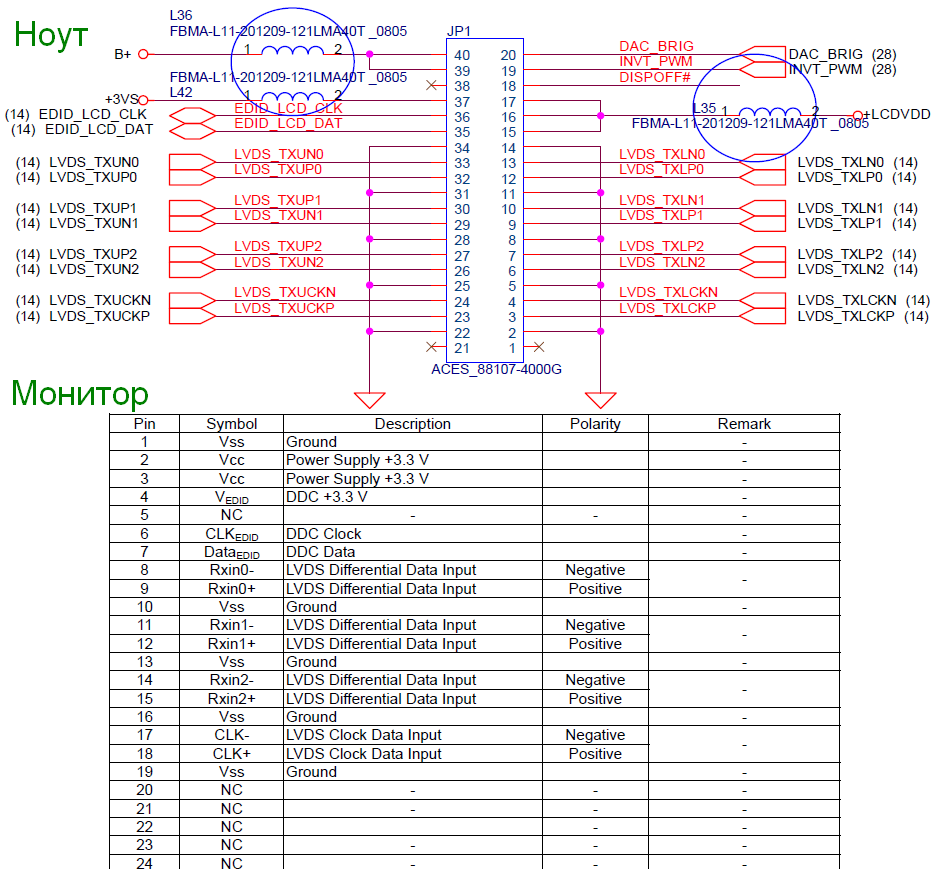Click the right ground triangle symbol
Image resolution: width=942 pixels, height=869 pixels.
click(600, 399)
